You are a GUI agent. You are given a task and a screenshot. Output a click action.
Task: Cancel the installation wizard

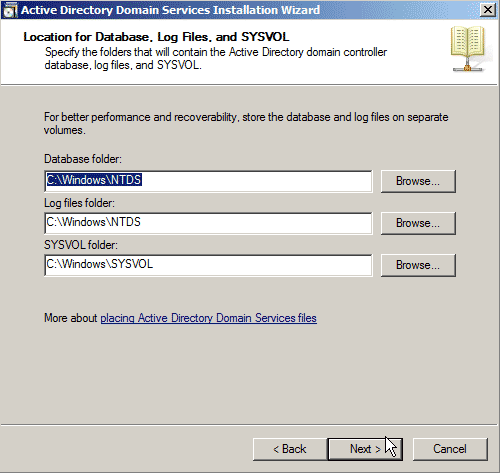click(x=450, y=449)
